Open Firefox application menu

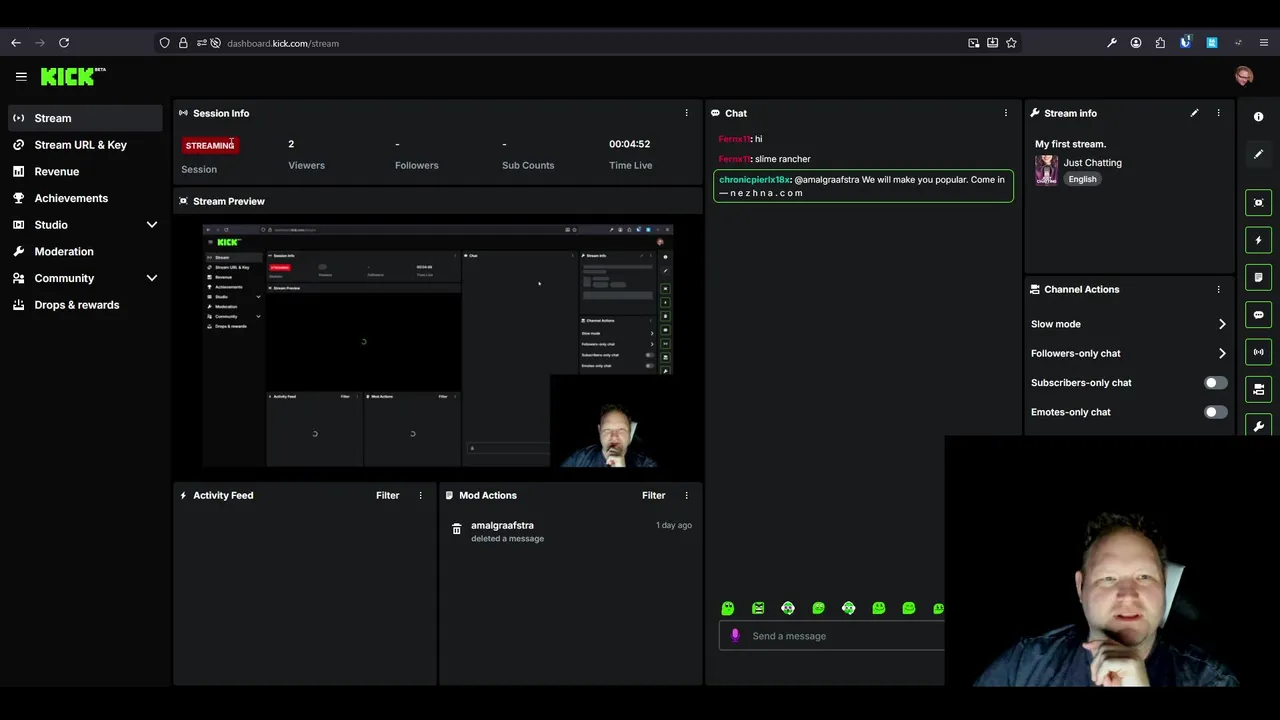[x=1264, y=43]
